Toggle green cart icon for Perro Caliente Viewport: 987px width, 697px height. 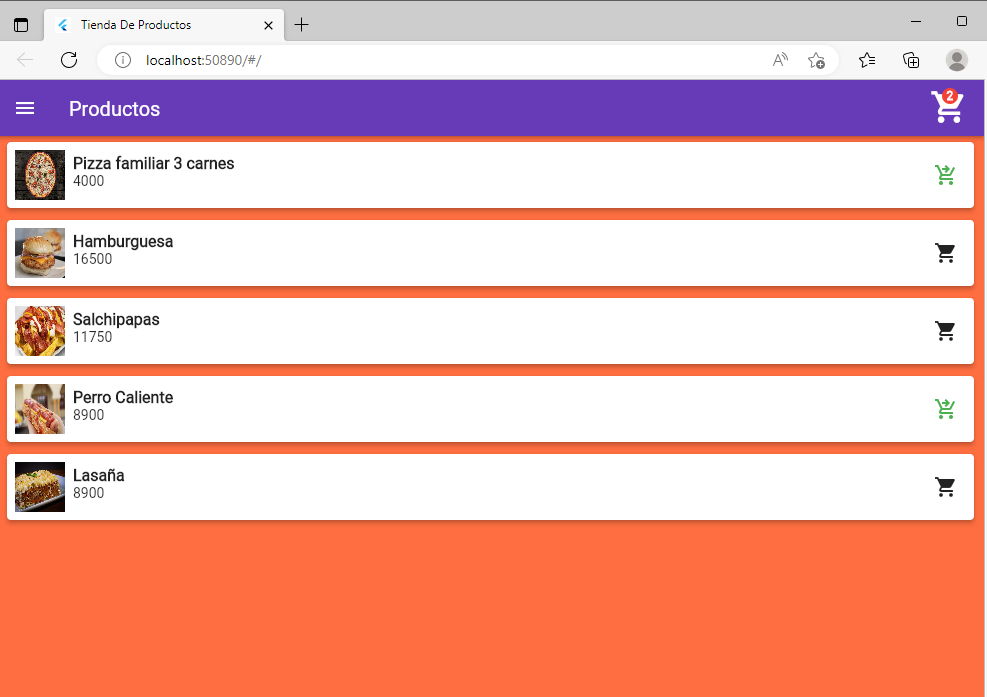(x=945, y=409)
